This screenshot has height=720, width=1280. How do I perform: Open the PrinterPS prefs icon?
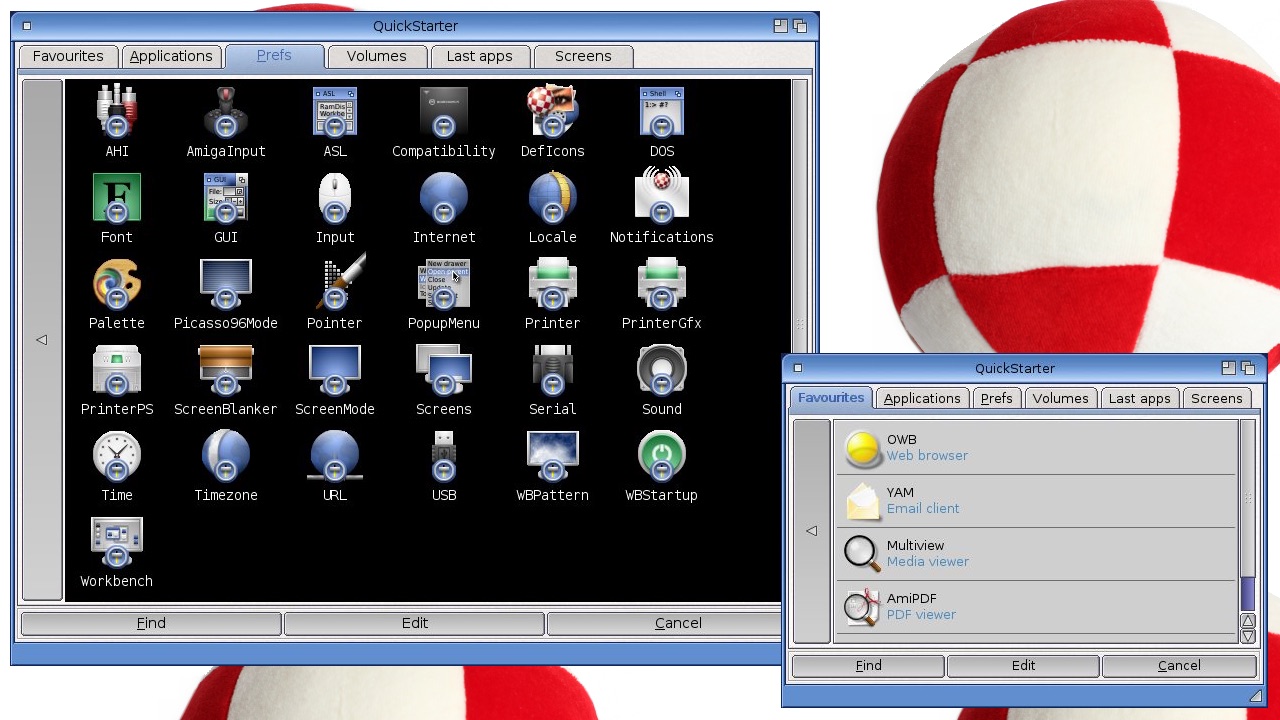click(x=117, y=370)
